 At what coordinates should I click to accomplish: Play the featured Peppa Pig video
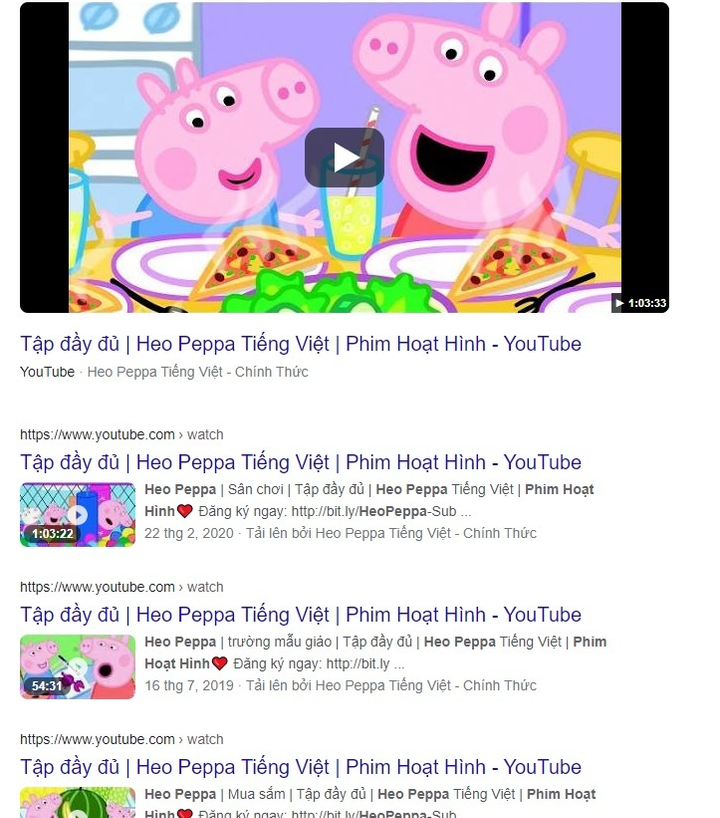(x=344, y=158)
